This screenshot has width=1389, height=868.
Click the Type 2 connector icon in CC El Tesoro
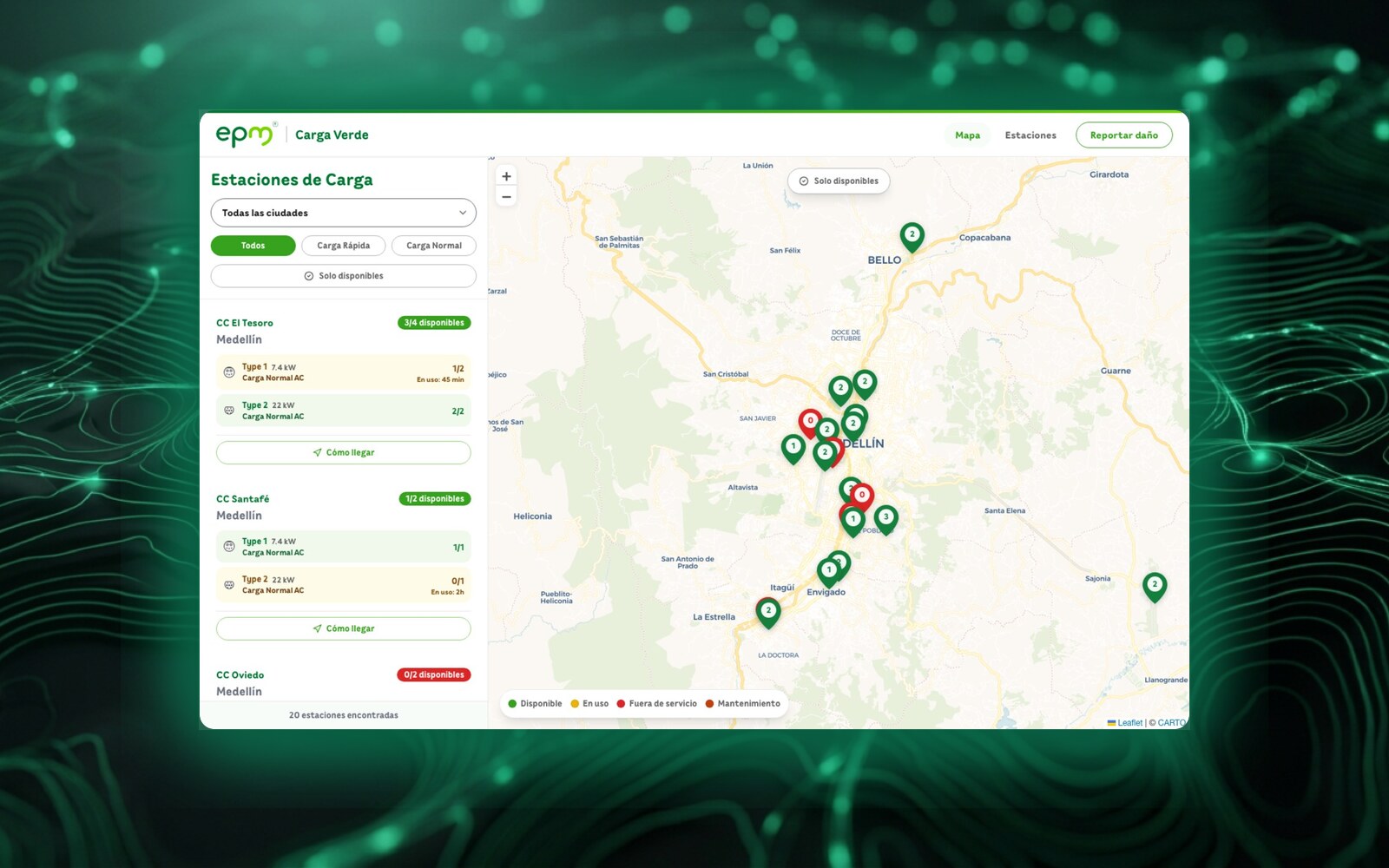[229, 411]
